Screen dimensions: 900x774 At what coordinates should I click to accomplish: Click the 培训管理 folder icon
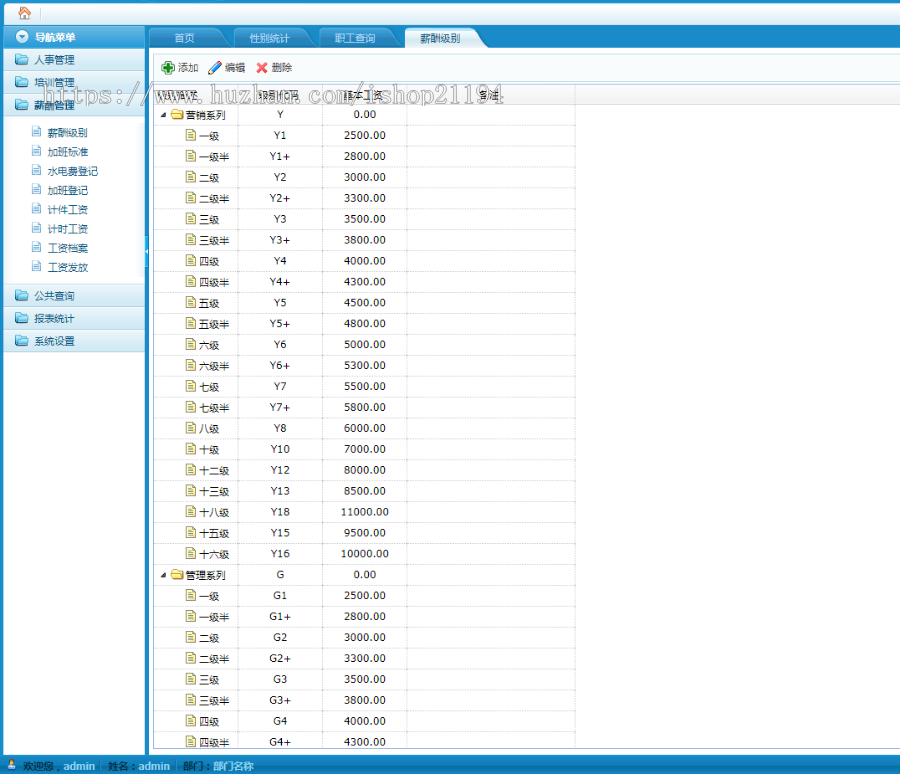click(22, 82)
